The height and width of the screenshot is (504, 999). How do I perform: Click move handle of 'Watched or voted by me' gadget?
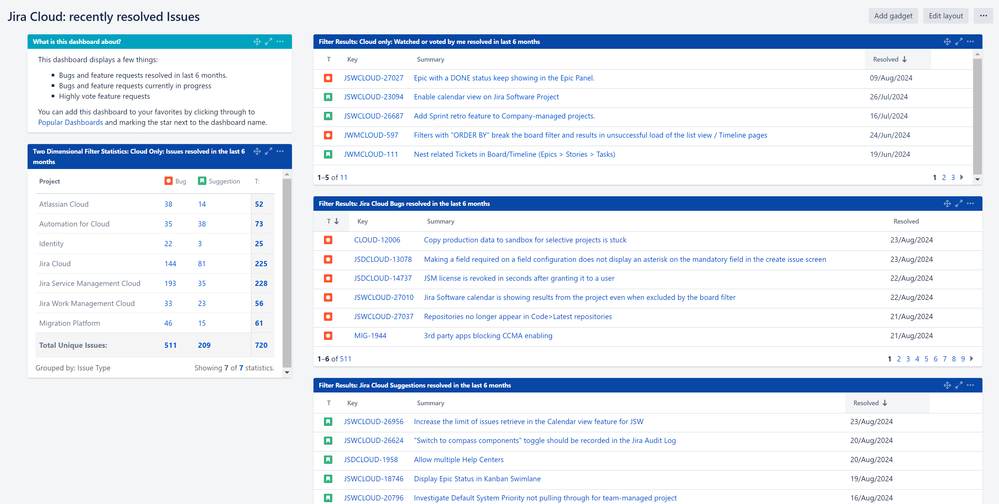point(947,41)
